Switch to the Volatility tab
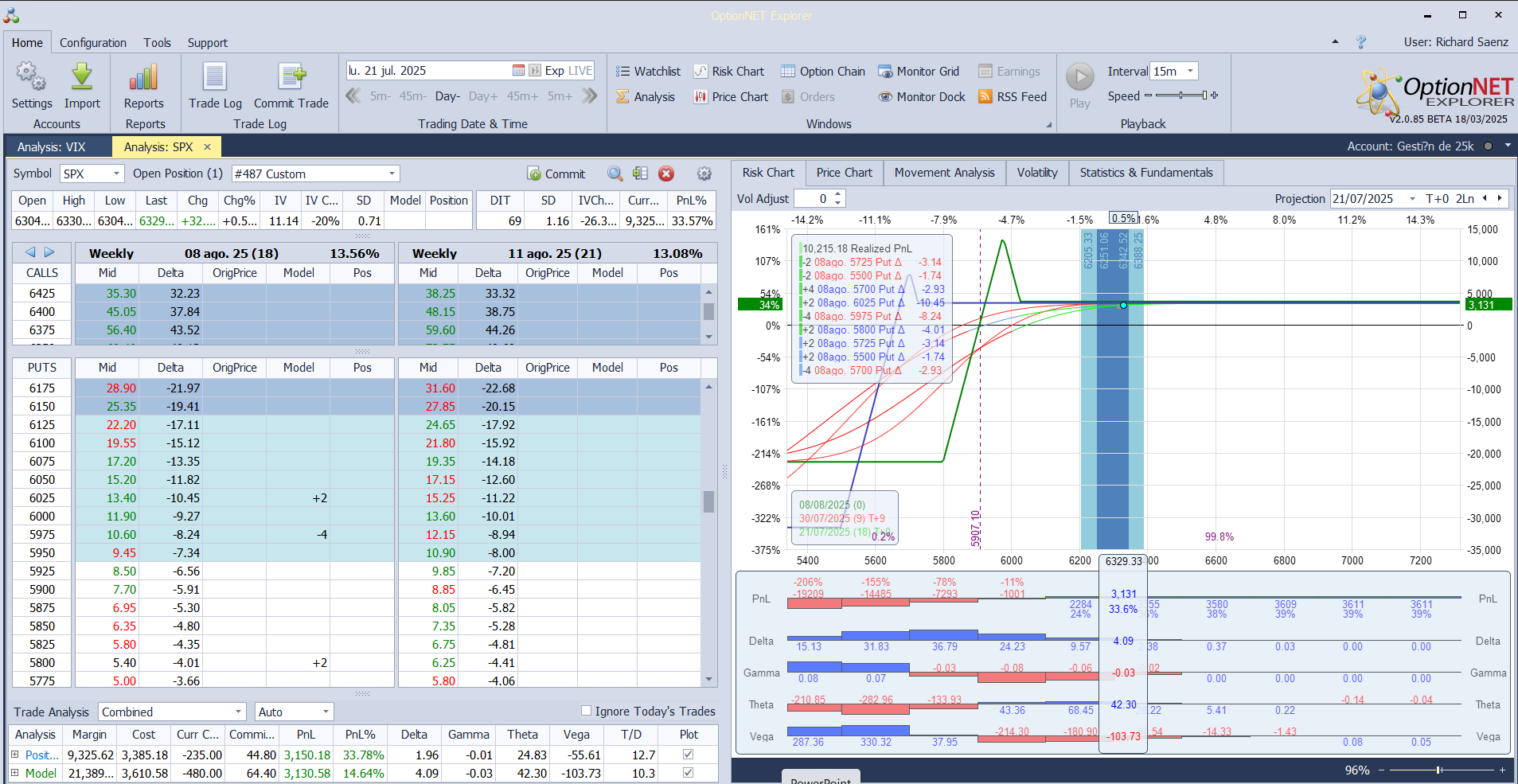The width and height of the screenshot is (1518, 784). pos(1037,173)
